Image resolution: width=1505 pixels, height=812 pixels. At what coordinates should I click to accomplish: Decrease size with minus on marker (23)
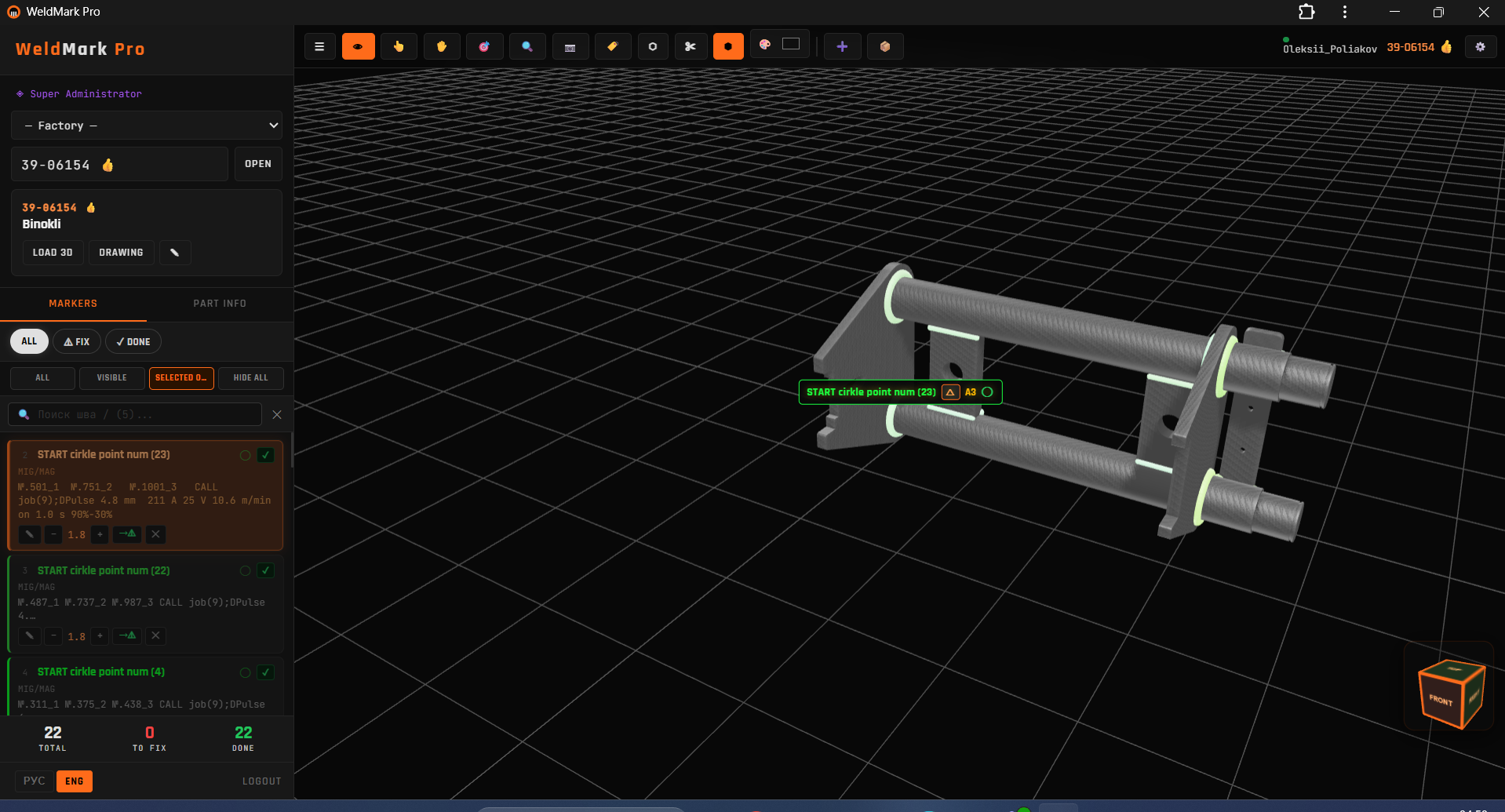[x=53, y=534]
